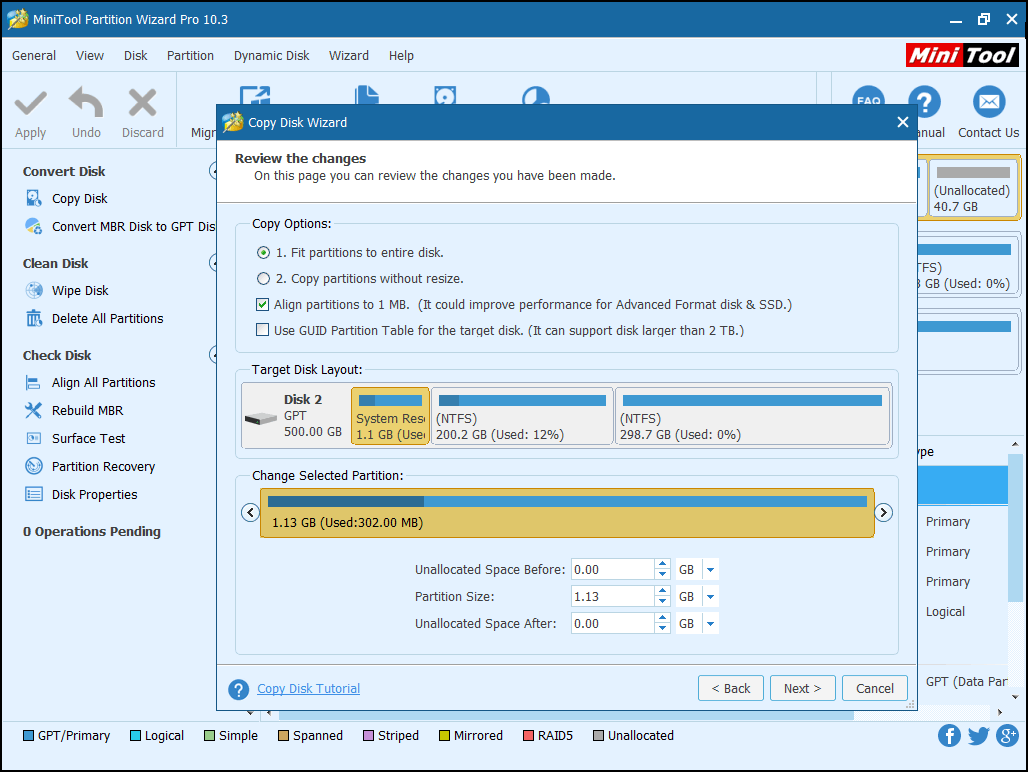Select Fit partitions to entire disk option

[264, 253]
